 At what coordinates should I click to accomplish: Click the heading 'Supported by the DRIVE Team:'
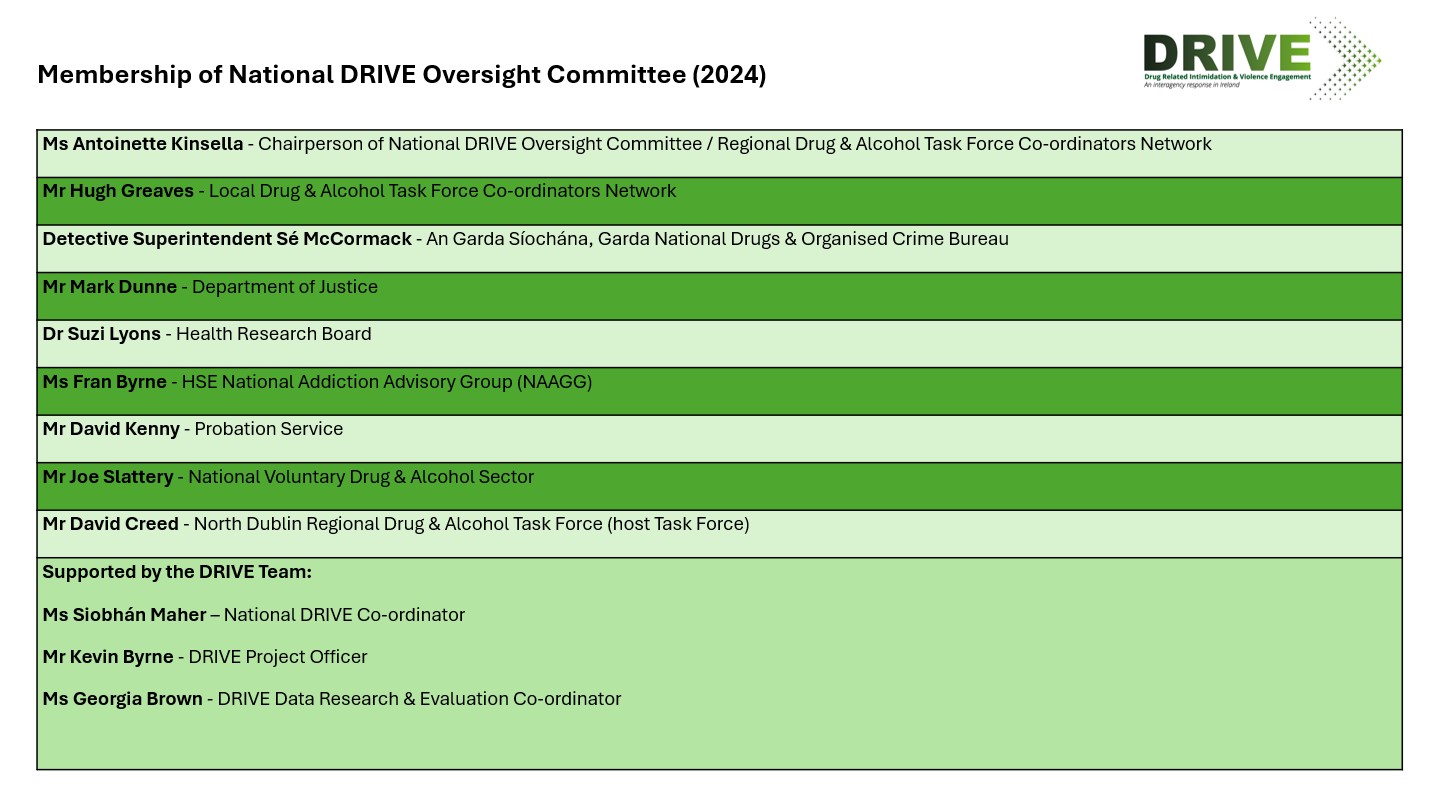click(x=177, y=572)
